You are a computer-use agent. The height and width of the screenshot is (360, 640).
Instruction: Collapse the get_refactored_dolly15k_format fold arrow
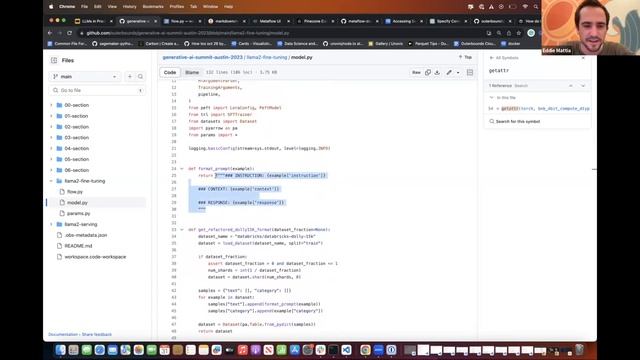point(182,230)
